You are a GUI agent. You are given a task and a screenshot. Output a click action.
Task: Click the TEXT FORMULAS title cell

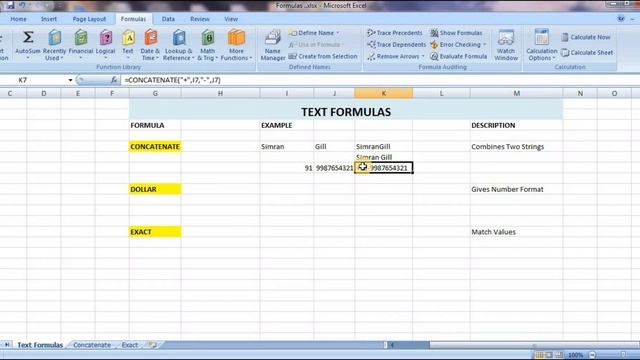(346, 112)
